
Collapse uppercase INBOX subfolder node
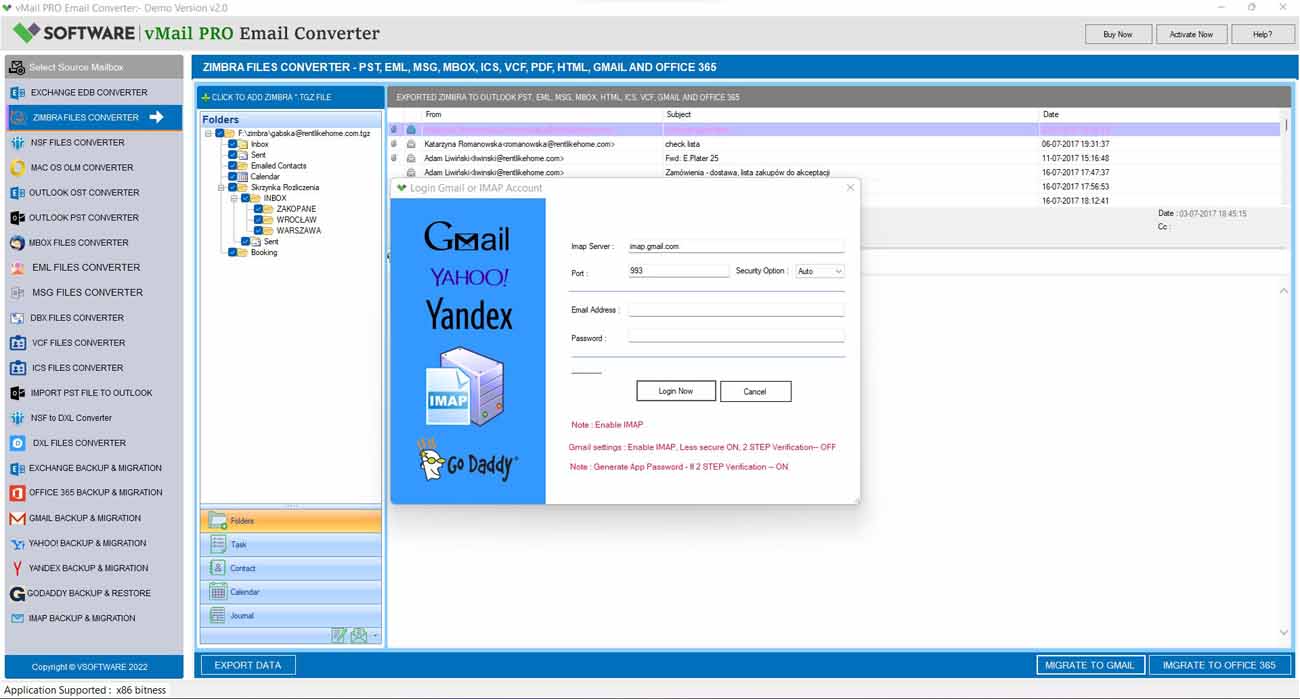[x=234, y=198]
